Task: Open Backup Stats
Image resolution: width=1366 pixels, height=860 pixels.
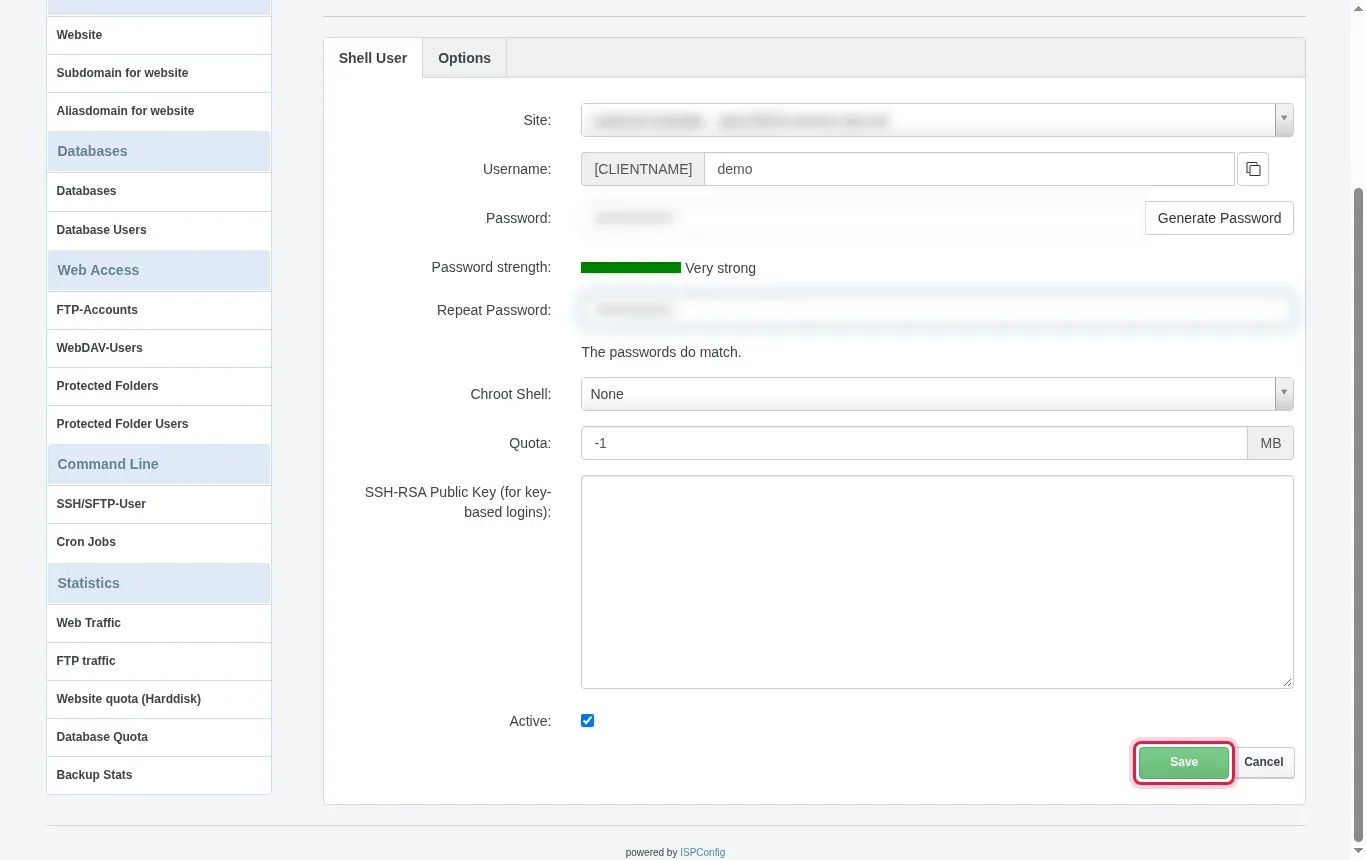Action: (159, 775)
